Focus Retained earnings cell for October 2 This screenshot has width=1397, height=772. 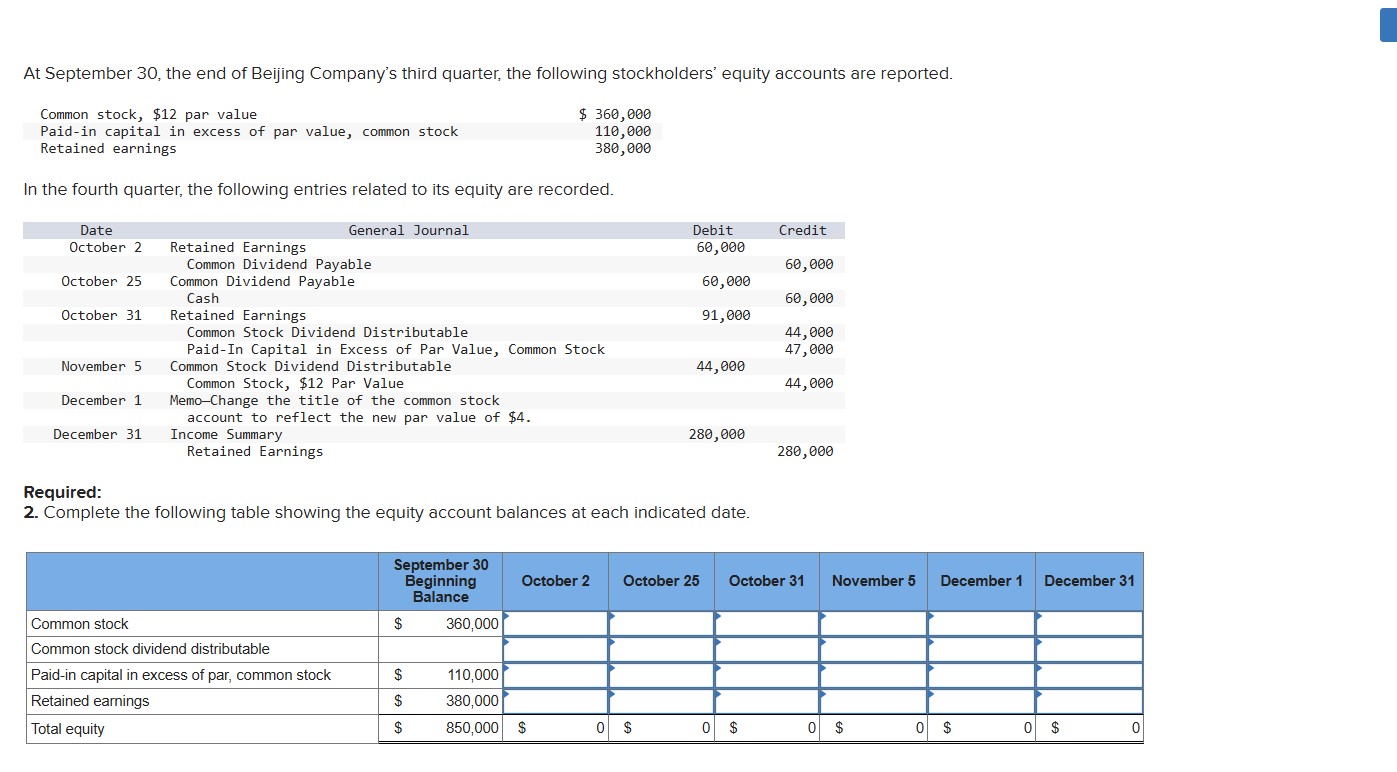point(555,701)
